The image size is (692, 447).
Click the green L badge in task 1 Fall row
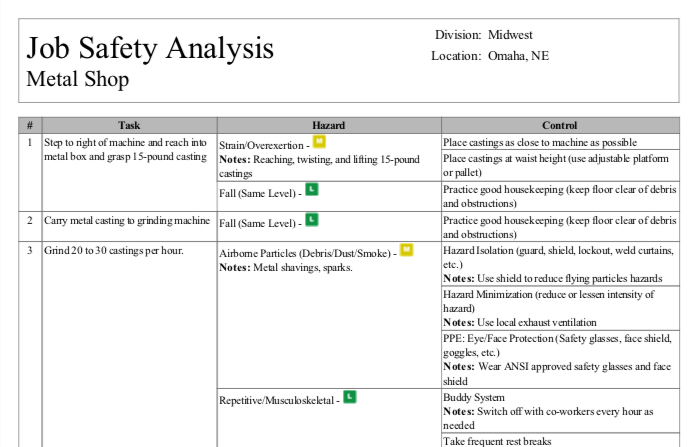point(312,190)
